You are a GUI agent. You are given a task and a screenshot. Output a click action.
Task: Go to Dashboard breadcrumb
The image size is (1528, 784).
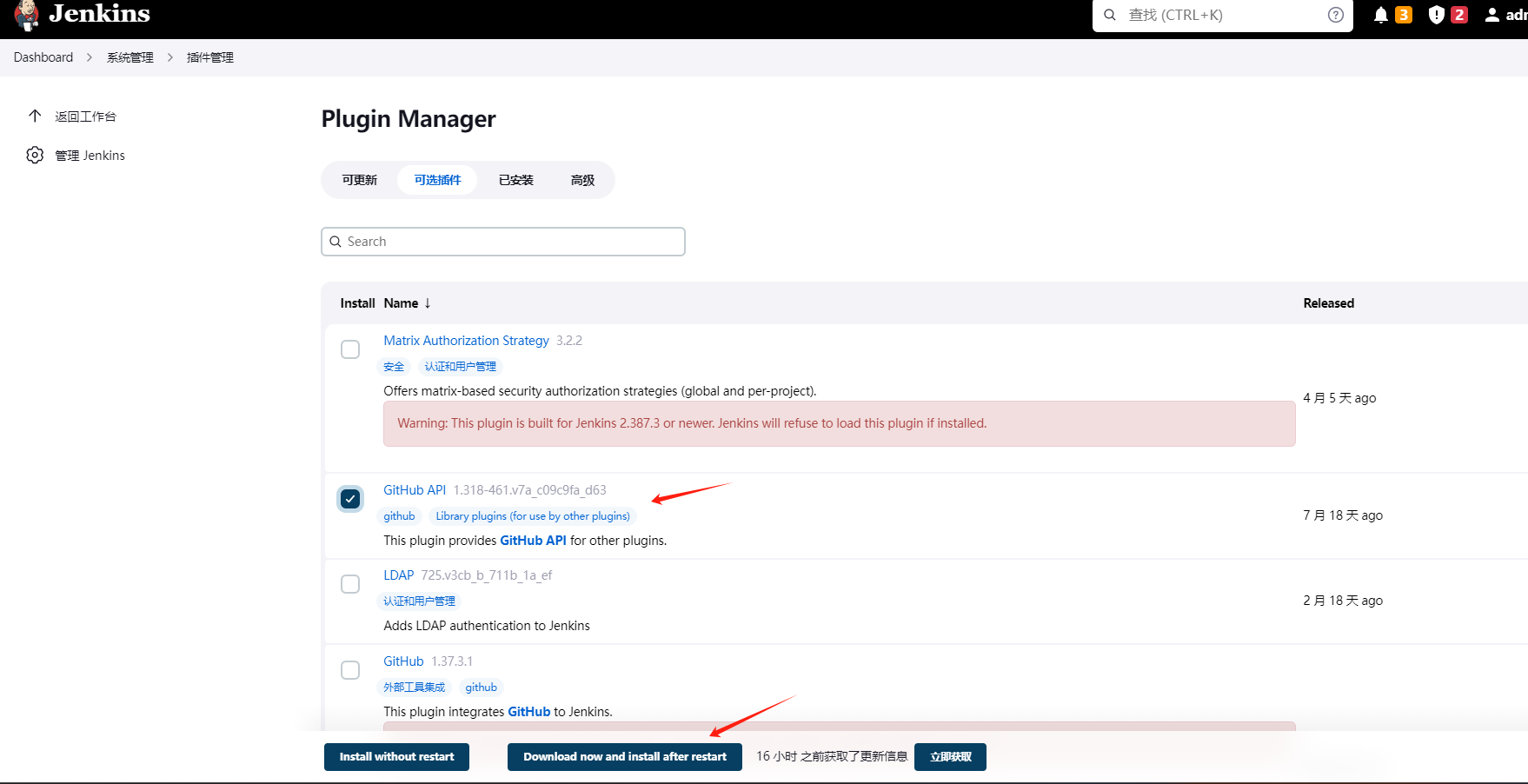43,57
